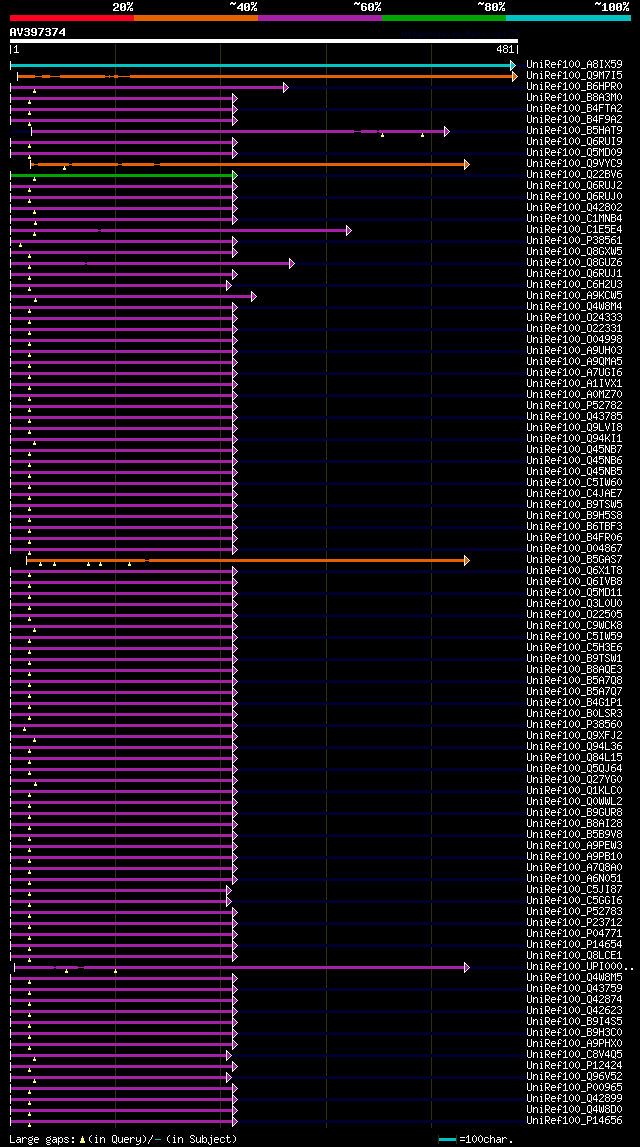
Task: Select the UniRef100_B6HPR0 label
Action: (x=574, y=86)
